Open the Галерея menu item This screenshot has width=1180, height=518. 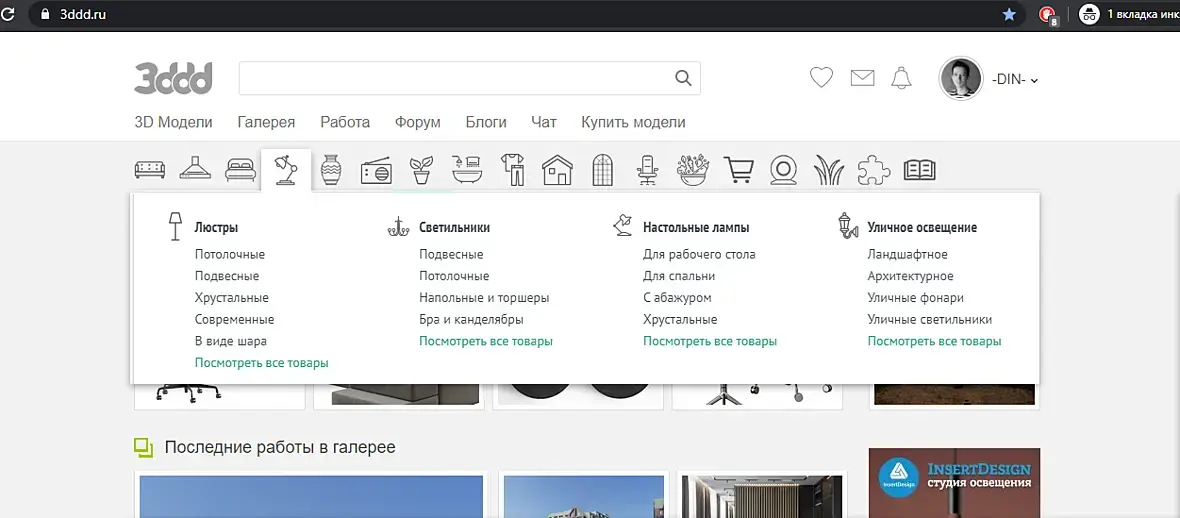pos(266,122)
